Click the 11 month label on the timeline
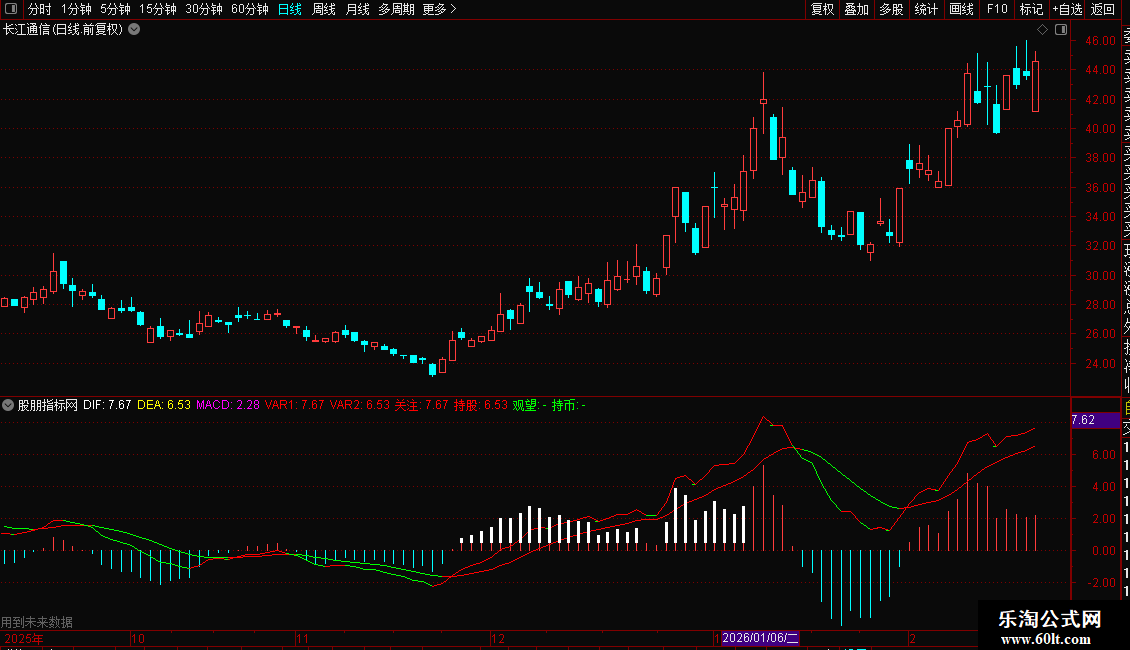 303,638
